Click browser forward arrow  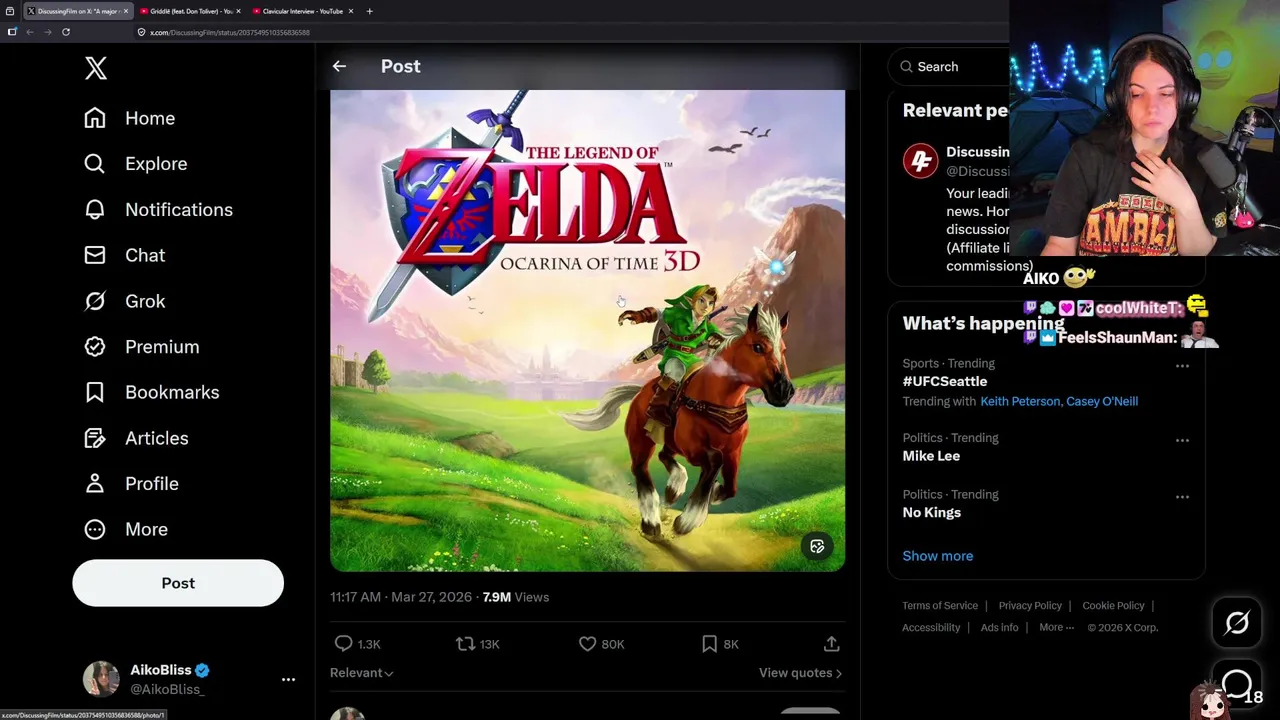click(x=47, y=32)
